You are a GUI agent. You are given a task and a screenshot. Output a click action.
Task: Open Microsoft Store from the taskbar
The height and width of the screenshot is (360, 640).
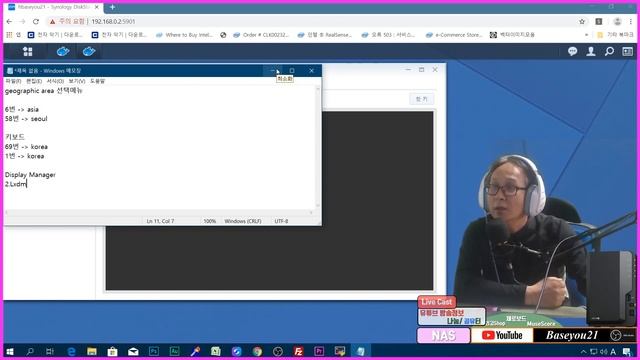(113, 351)
